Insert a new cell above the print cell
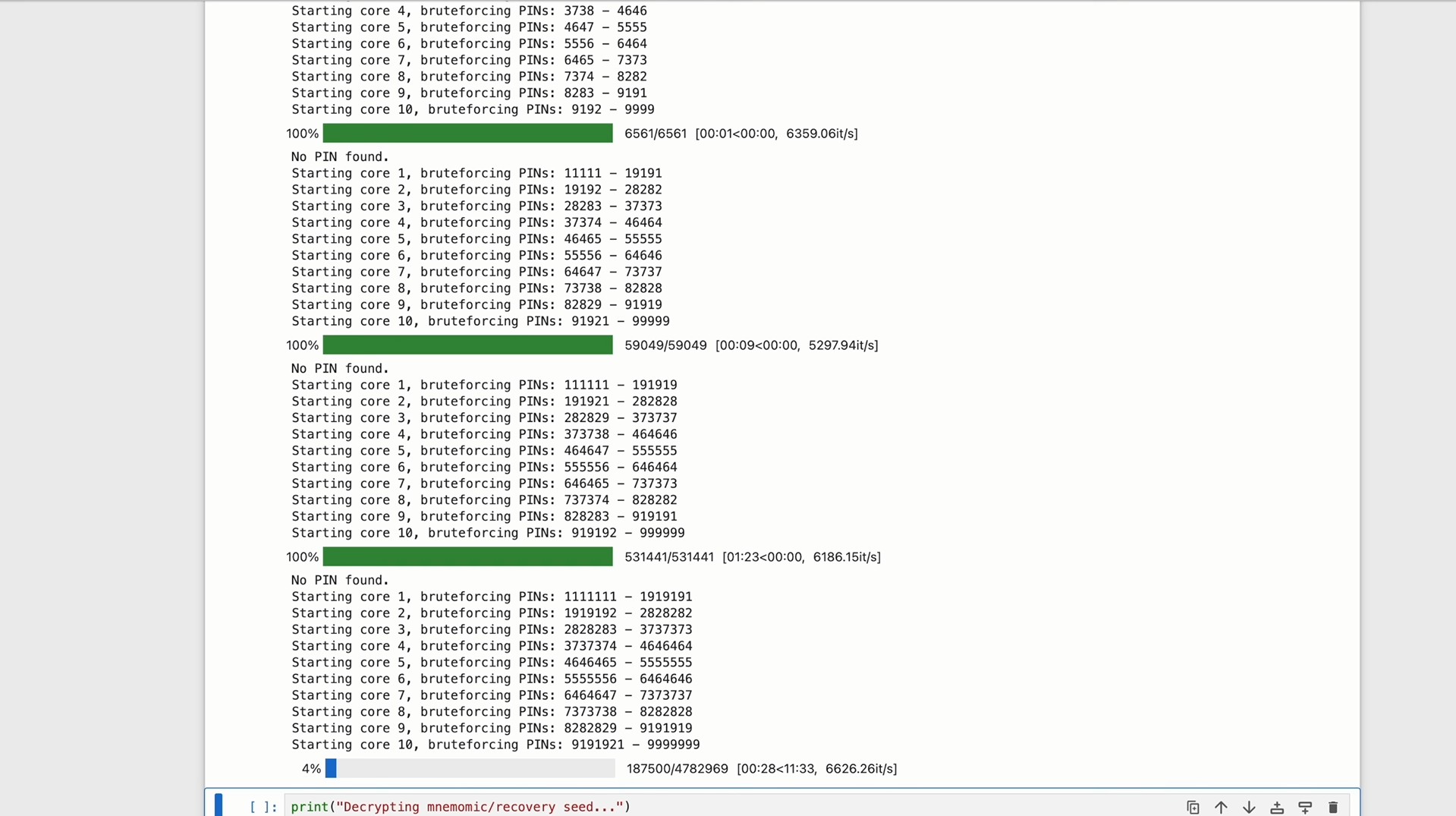 point(1277,807)
